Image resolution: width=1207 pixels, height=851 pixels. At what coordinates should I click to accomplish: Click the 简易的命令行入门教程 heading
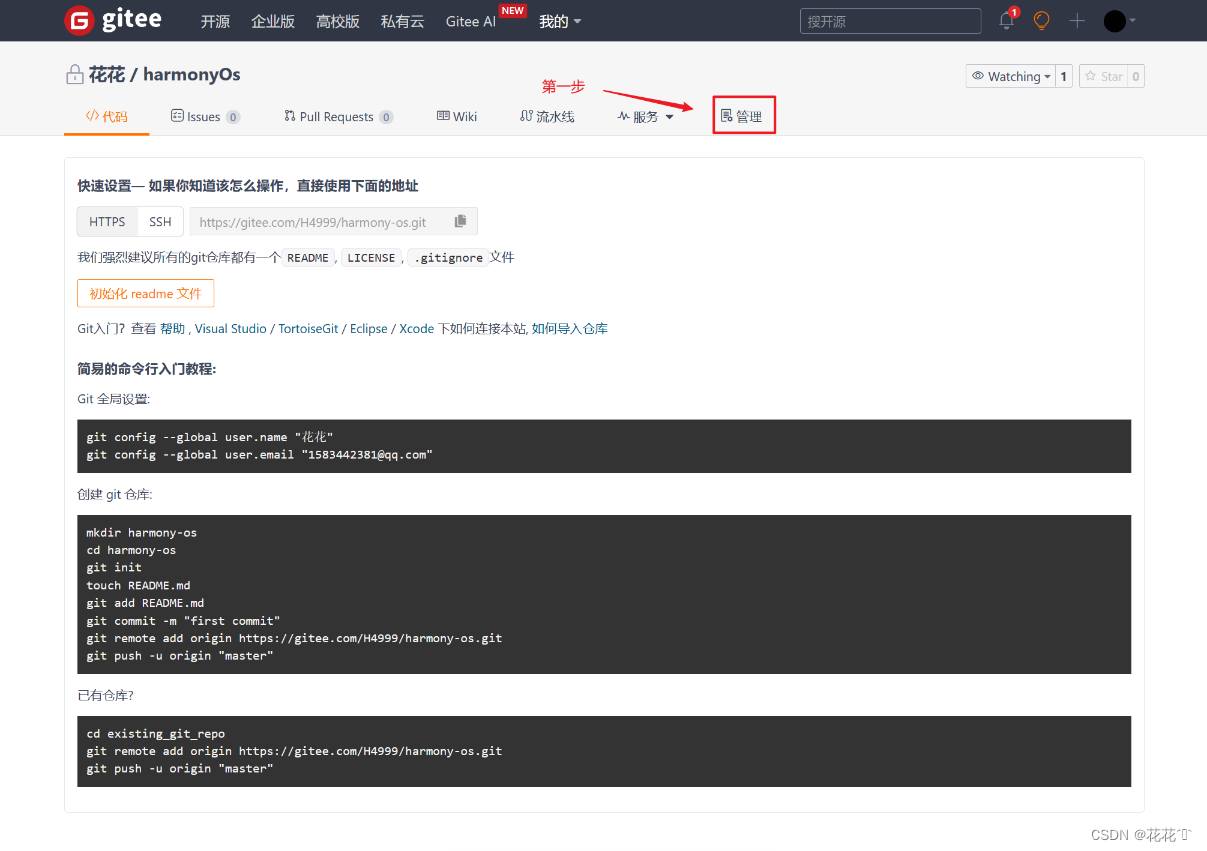[147, 369]
